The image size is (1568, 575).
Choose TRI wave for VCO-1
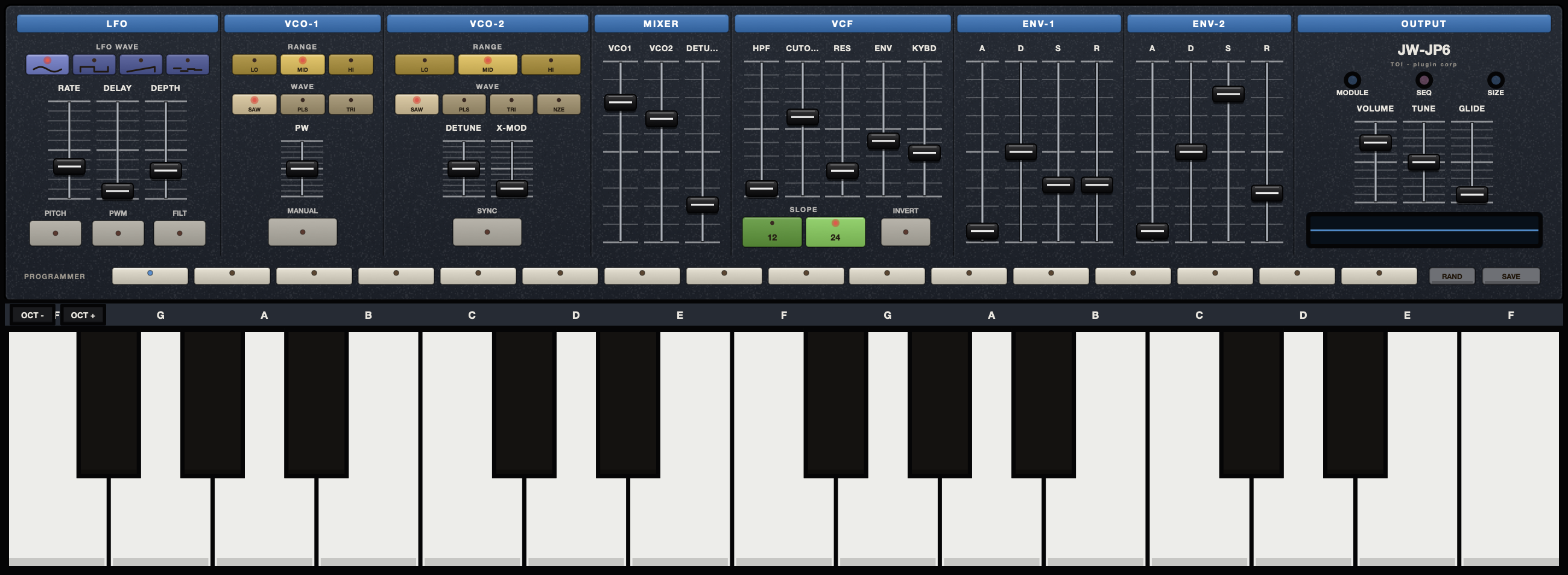tap(350, 104)
